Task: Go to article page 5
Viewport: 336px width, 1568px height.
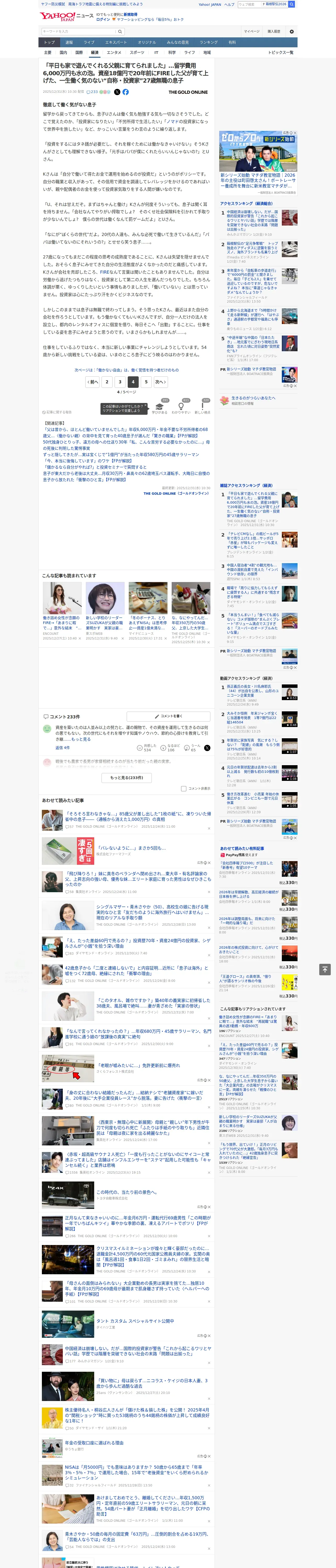Action: point(146,382)
